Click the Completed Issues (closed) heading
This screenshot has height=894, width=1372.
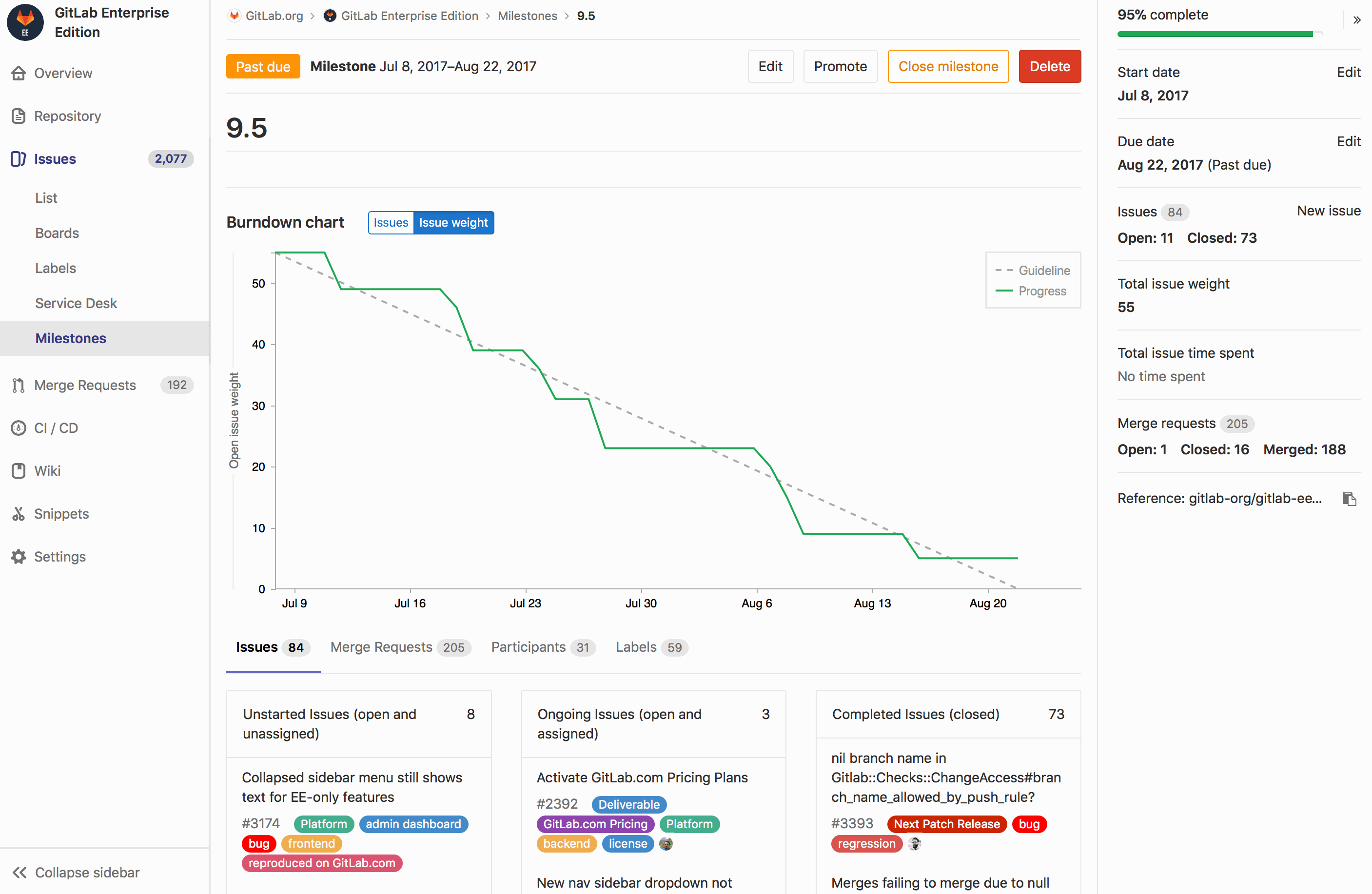(916, 714)
